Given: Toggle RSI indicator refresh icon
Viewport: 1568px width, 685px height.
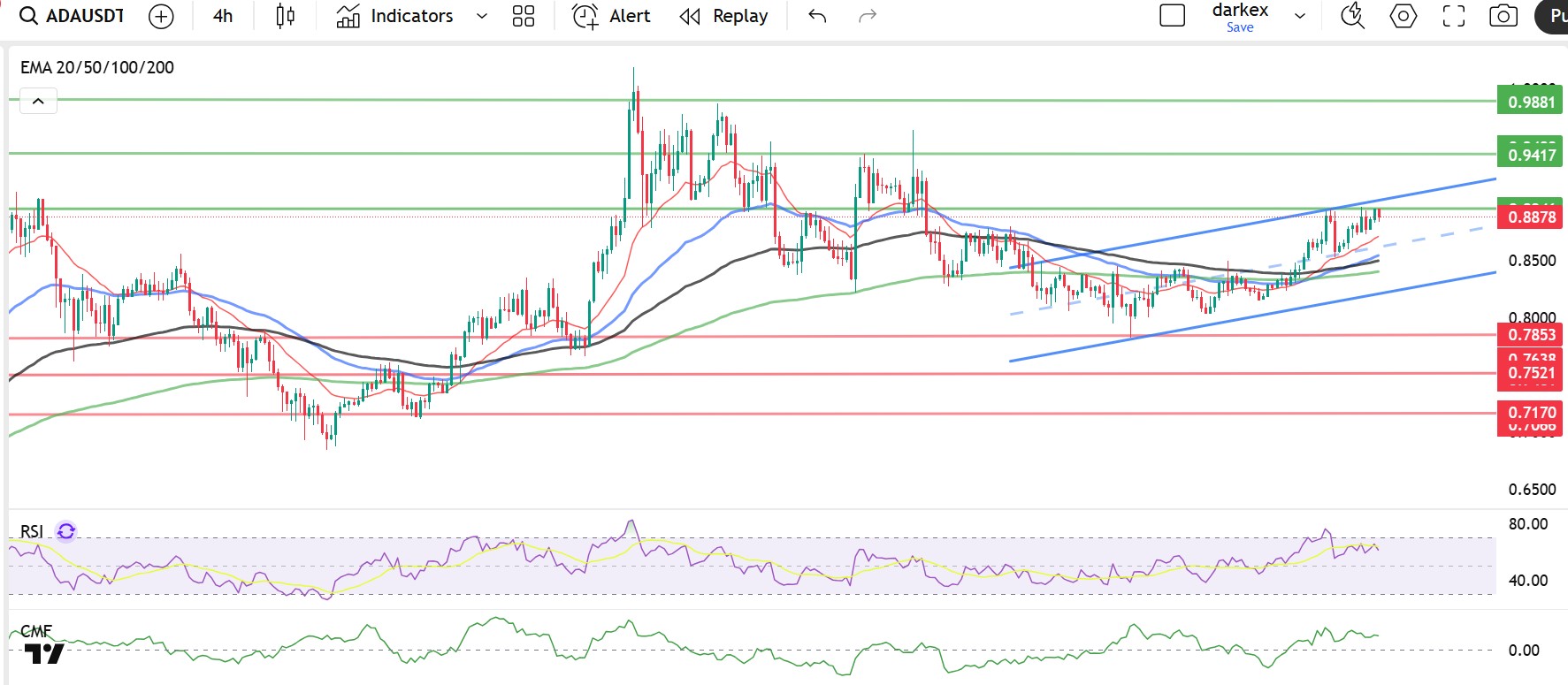Looking at the screenshot, I should coord(66,531).
